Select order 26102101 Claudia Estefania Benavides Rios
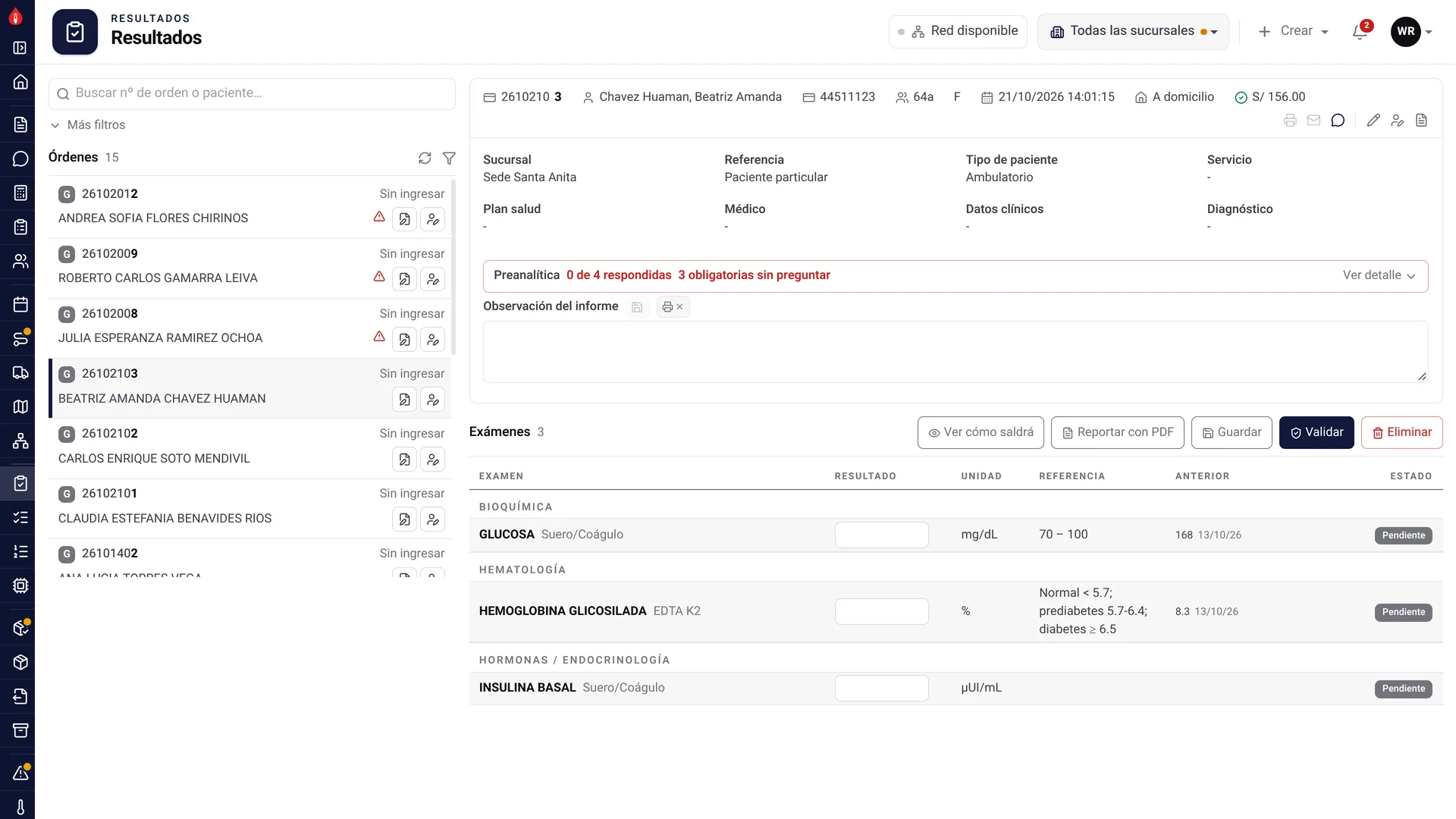The width and height of the screenshot is (1456, 819). pos(250,508)
